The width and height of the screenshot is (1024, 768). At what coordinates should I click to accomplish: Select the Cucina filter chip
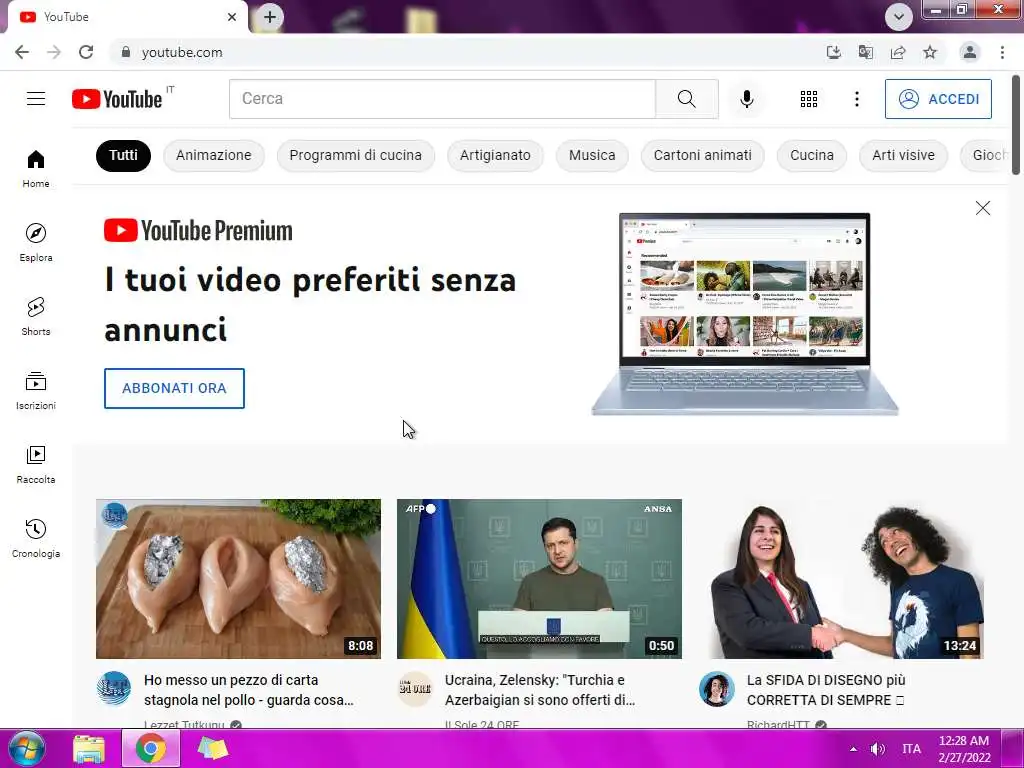pyautogui.click(x=812, y=155)
